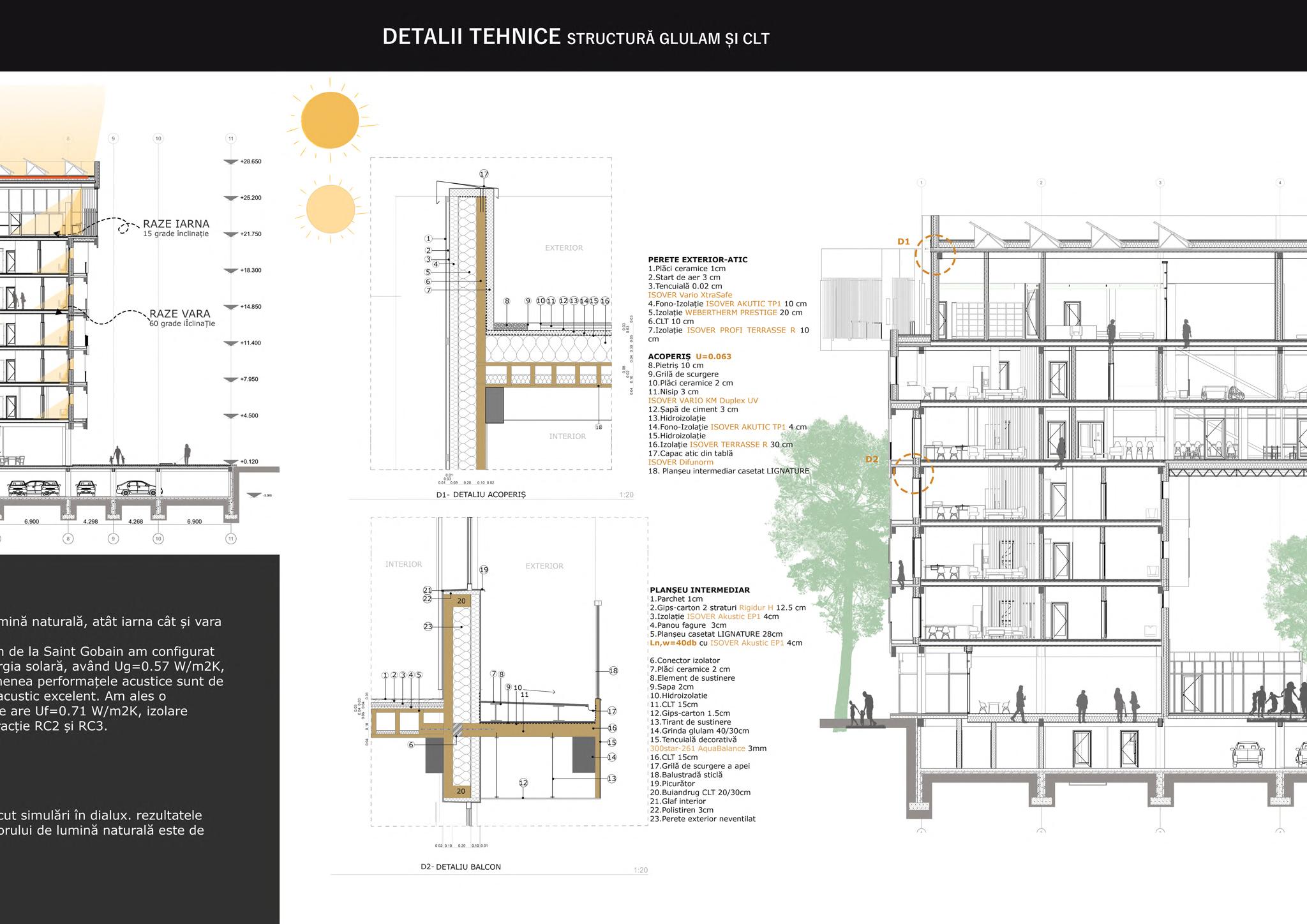Click the RAZE IARNA label
The height and width of the screenshot is (924, 1307).
click(x=176, y=224)
